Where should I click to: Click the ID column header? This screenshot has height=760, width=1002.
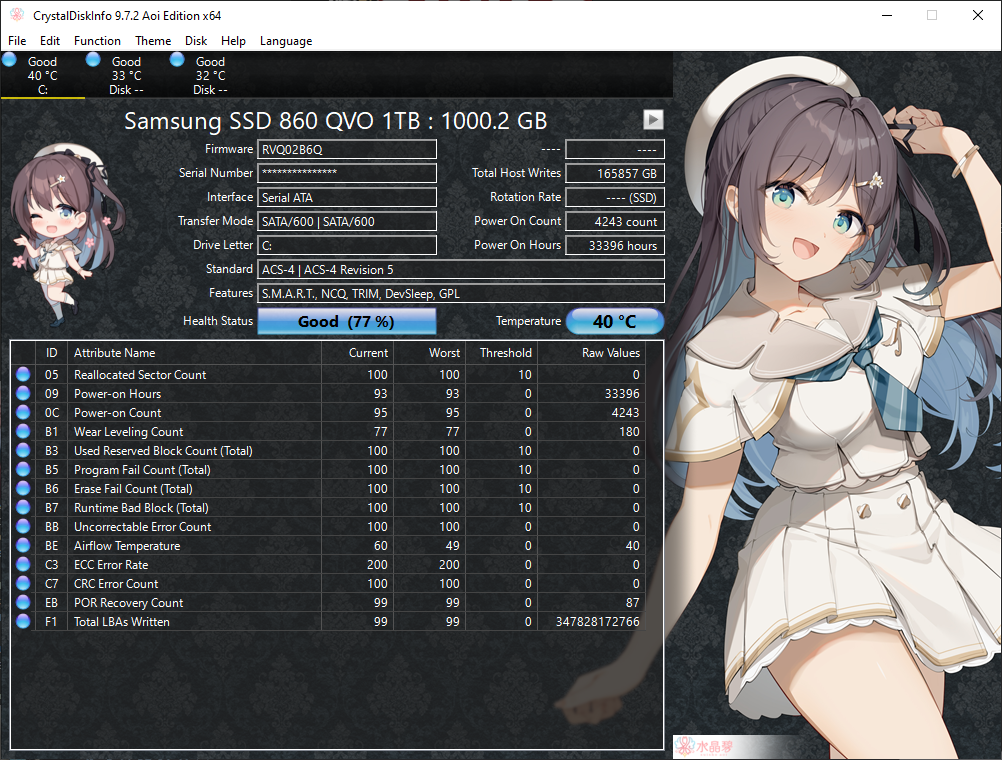[x=51, y=353]
